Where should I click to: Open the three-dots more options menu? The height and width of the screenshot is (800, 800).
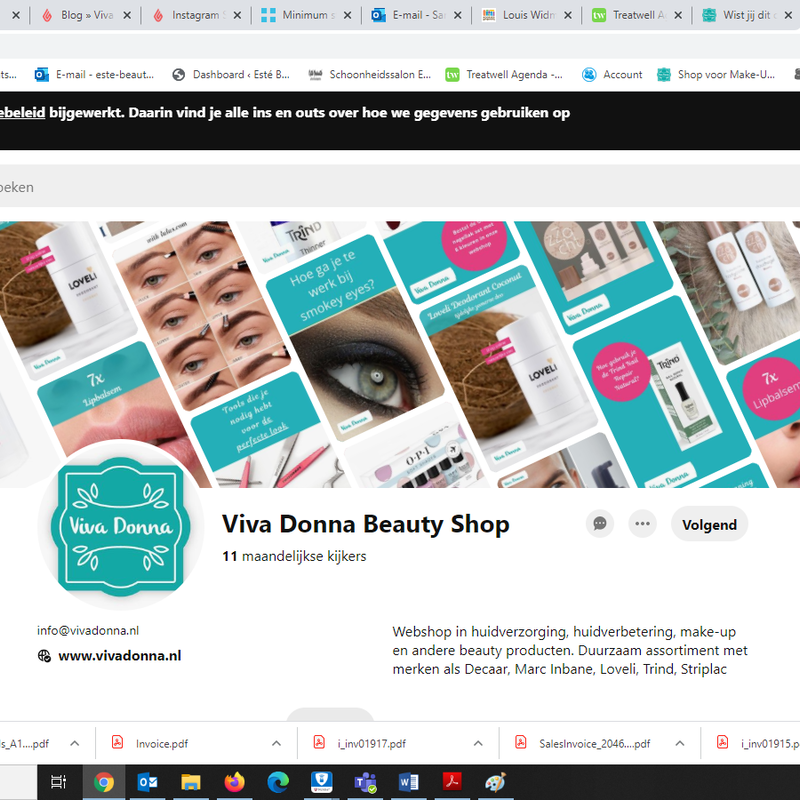(642, 524)
